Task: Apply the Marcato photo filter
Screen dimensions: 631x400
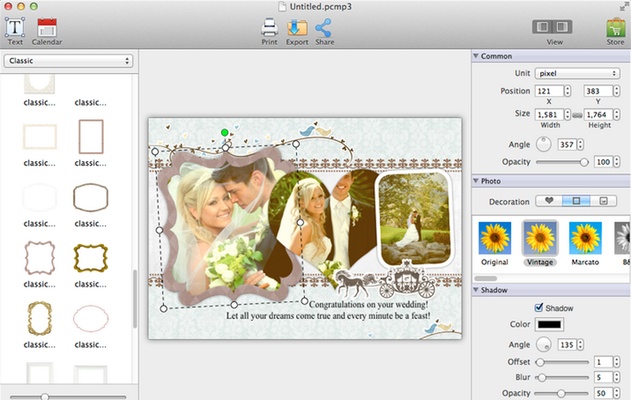Action: click(585, 243)
